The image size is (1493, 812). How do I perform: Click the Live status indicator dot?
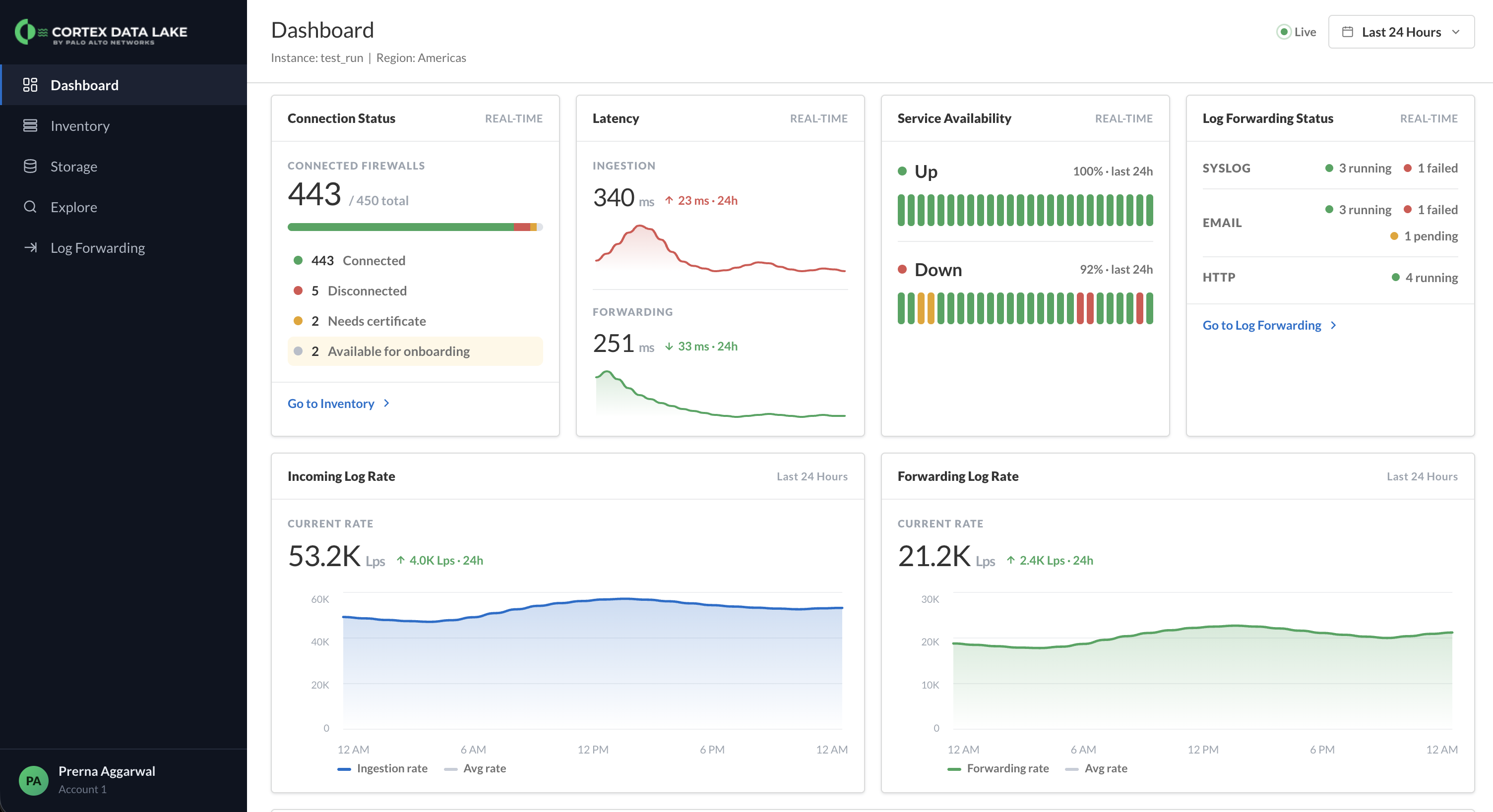pyautogui.click(x=1284, y=32)
